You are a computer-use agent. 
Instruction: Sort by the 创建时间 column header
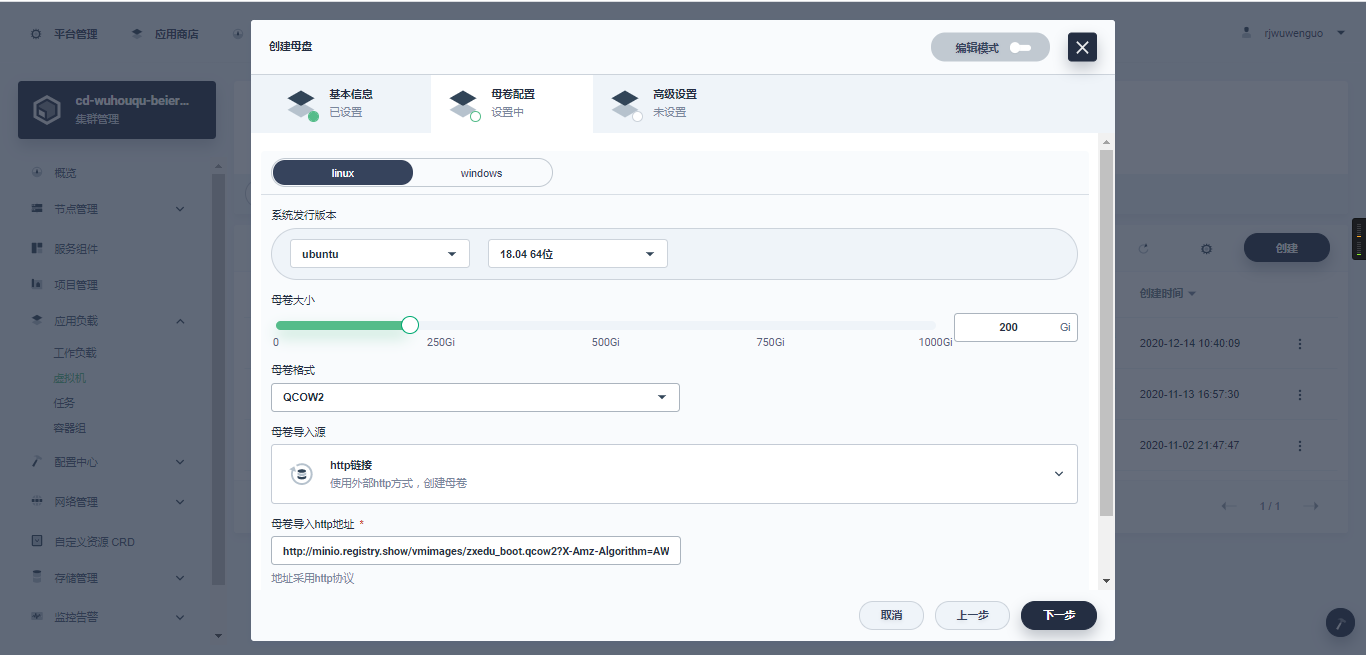(1168, 294)
